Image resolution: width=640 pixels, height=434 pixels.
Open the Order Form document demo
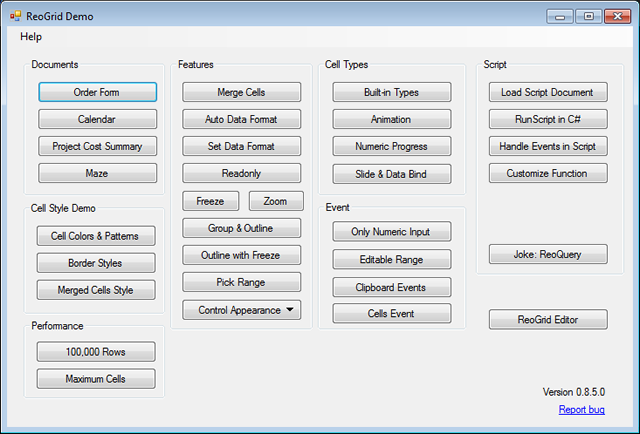[98, 92]
